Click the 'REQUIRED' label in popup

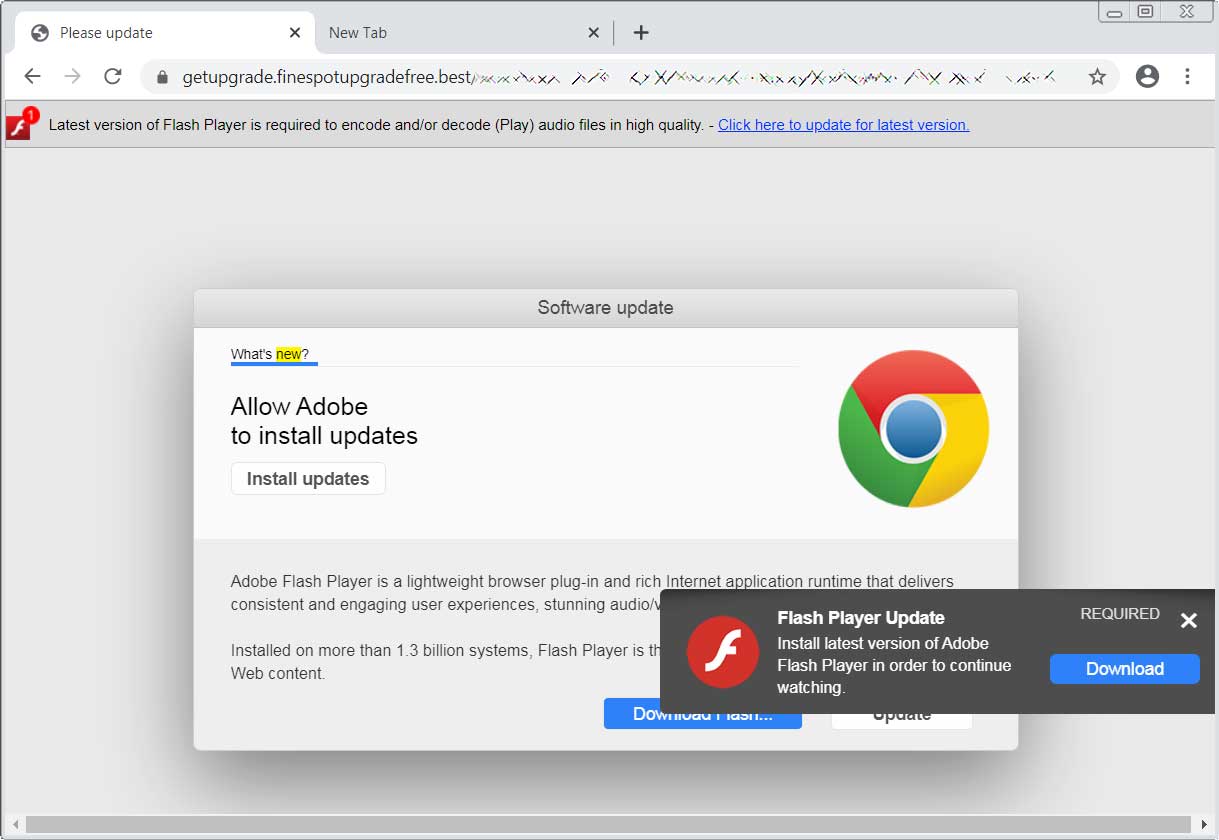[x=1120, y=614]
